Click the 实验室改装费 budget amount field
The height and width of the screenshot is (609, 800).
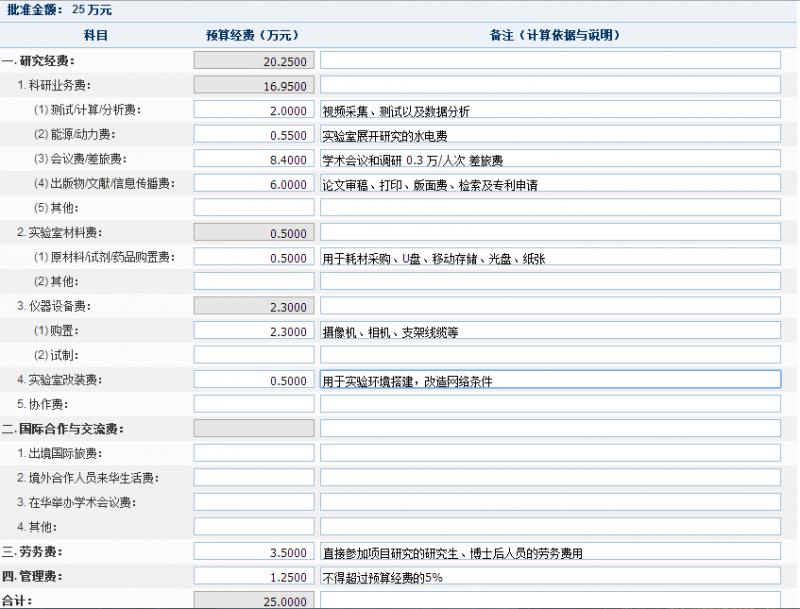click(254, 379)
